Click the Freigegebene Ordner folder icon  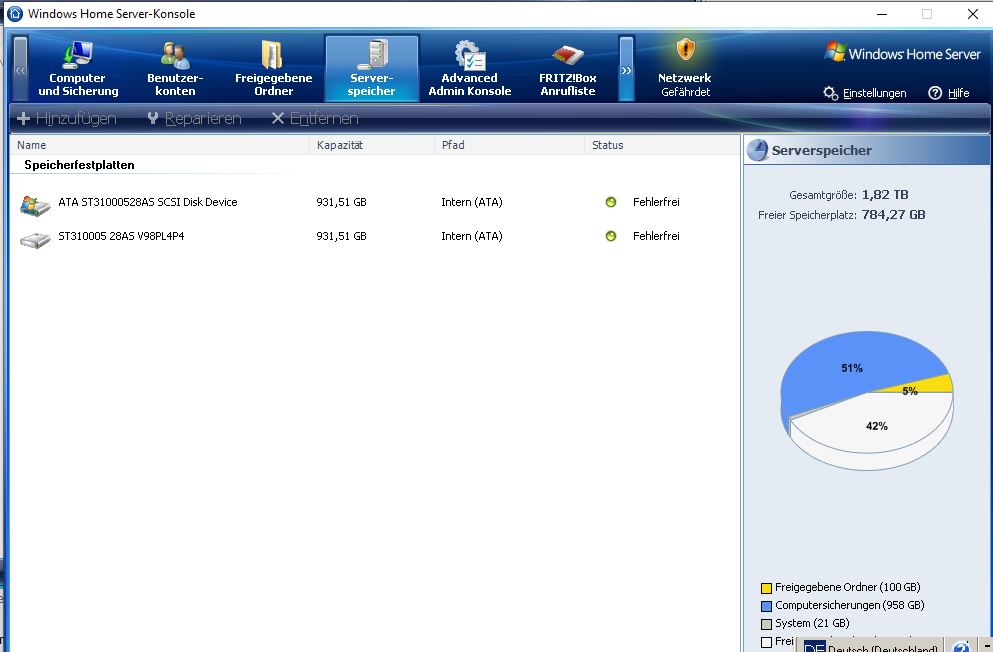(272, 55)
